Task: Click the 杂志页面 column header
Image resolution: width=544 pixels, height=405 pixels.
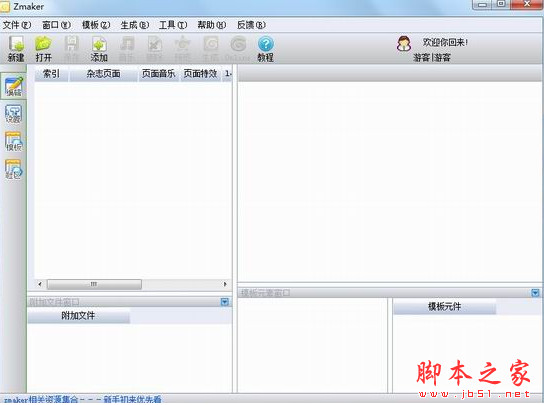Action: click(104, 74)
